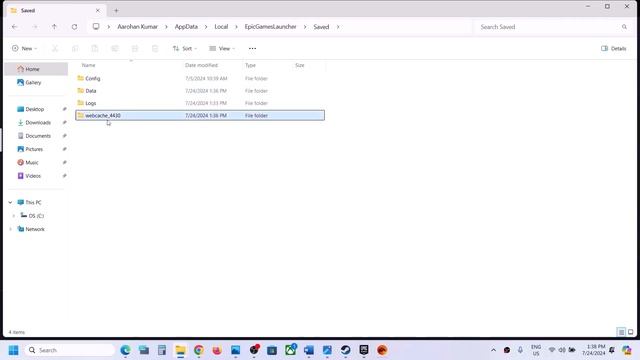Click the PC icon in address bar
The height and width of the screenshot is (360, 640).
click(96, 27)
